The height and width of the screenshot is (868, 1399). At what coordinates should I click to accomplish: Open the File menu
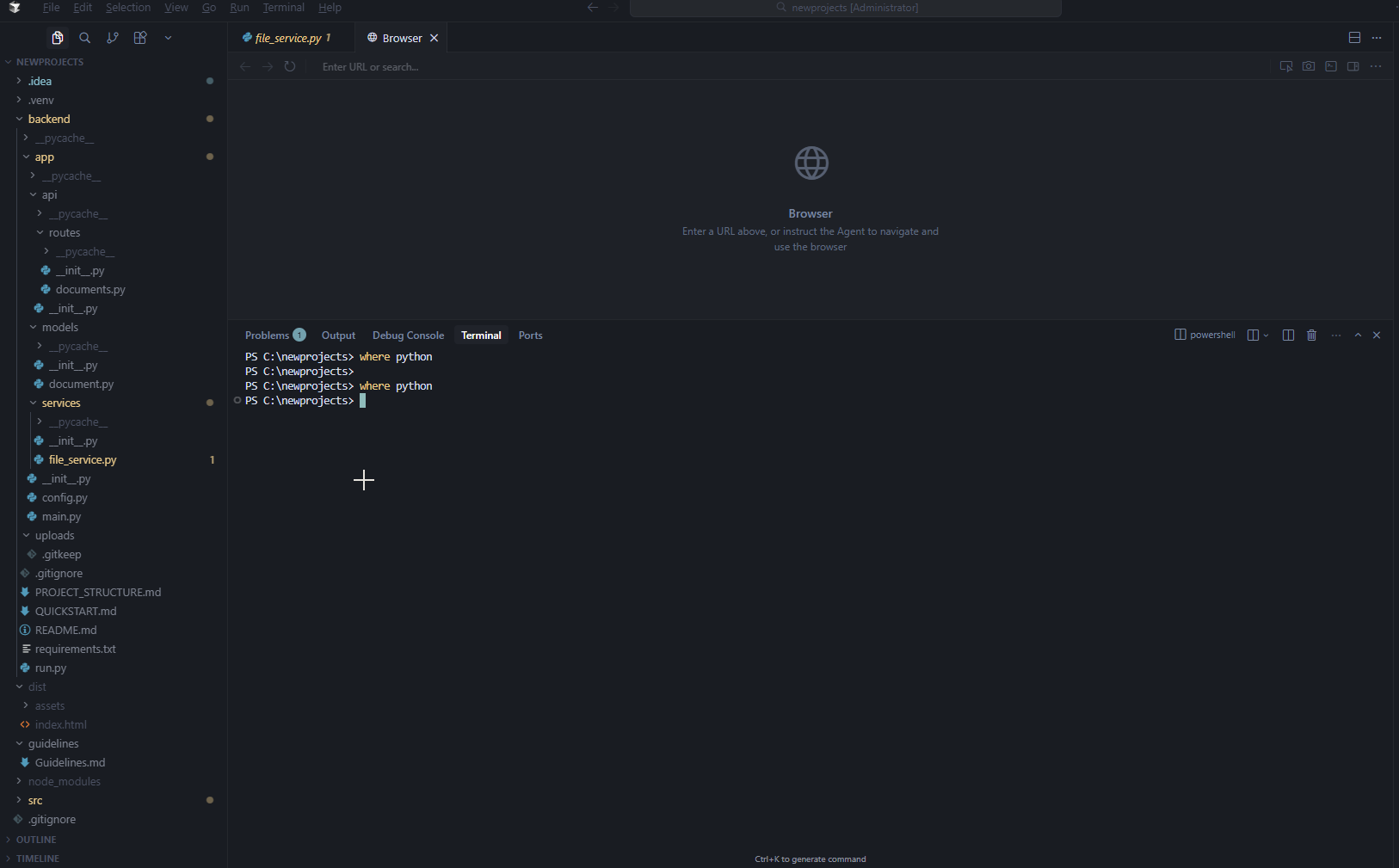52,8
